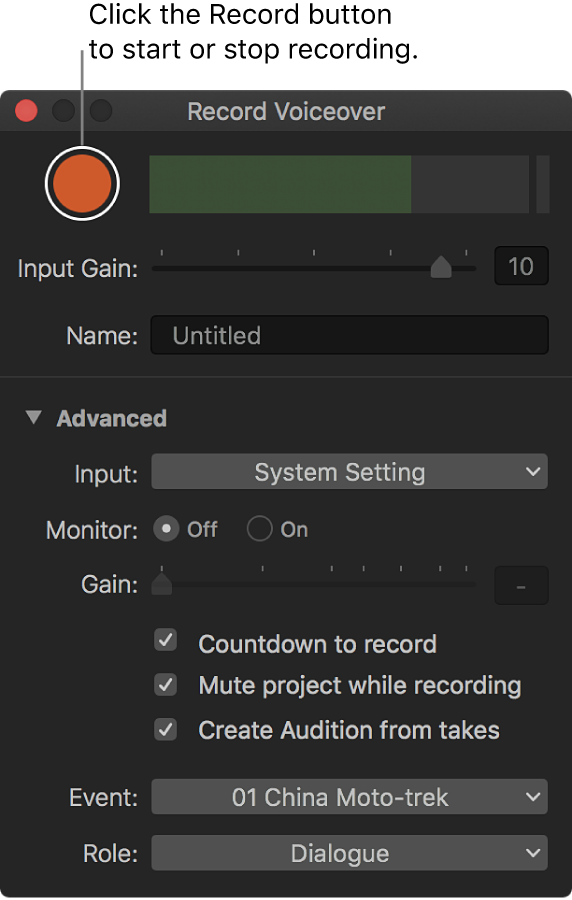572x900 pixels.
Task: Select Monitor Off radio button
Action: (166, 529)
